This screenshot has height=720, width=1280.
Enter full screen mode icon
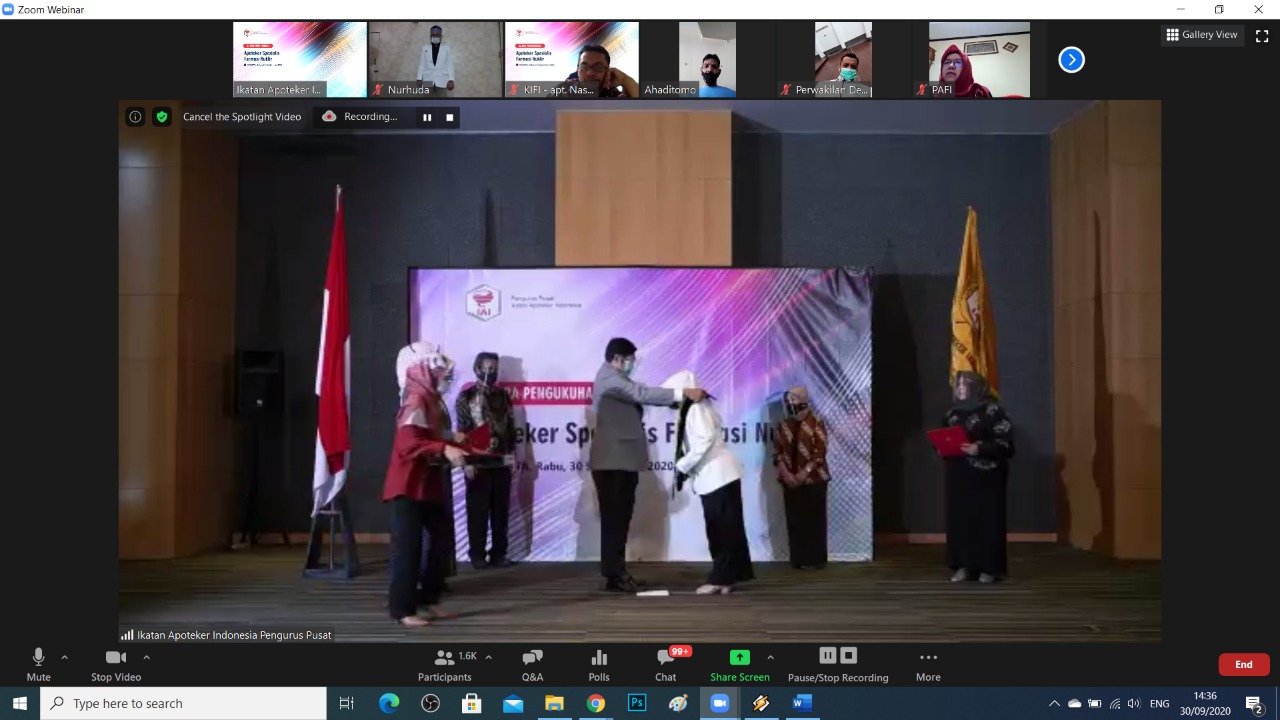coord(1261,35)
